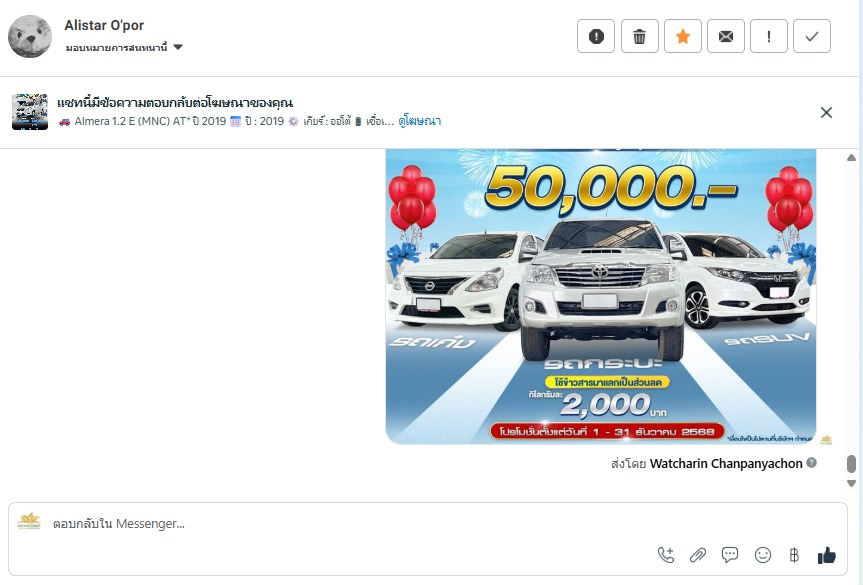Open the Almera ad thumbnail

click(30, 112)
